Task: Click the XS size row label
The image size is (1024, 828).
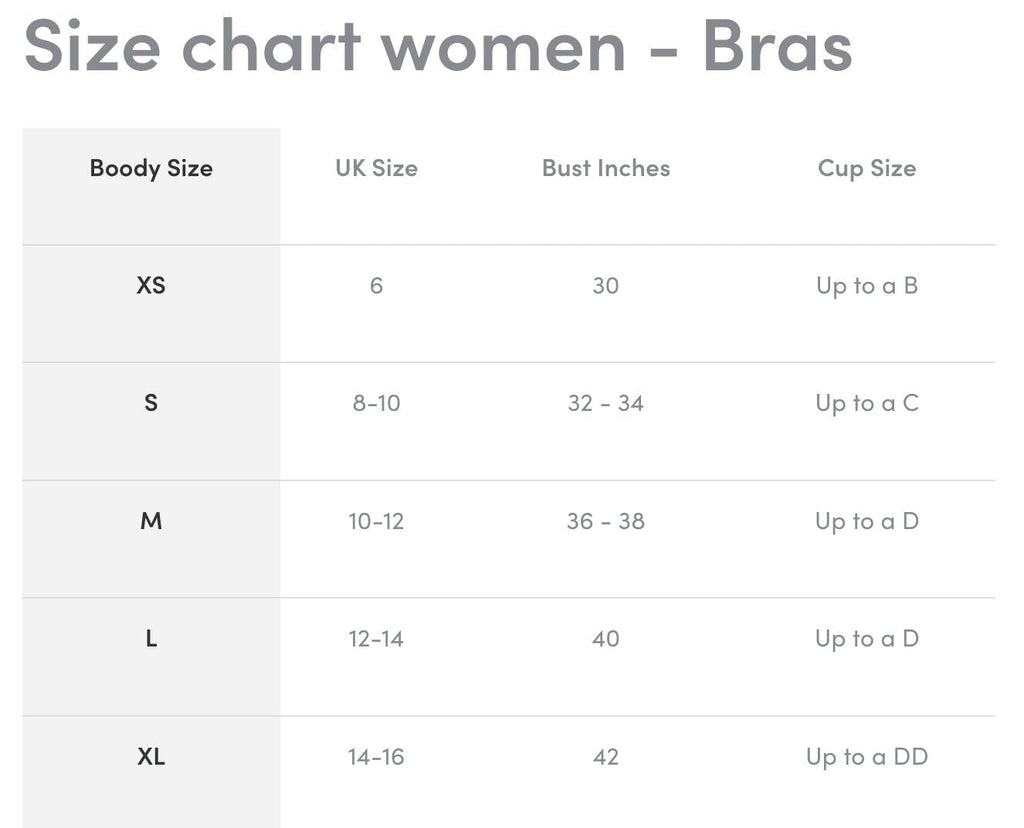Action: [151, 286]
